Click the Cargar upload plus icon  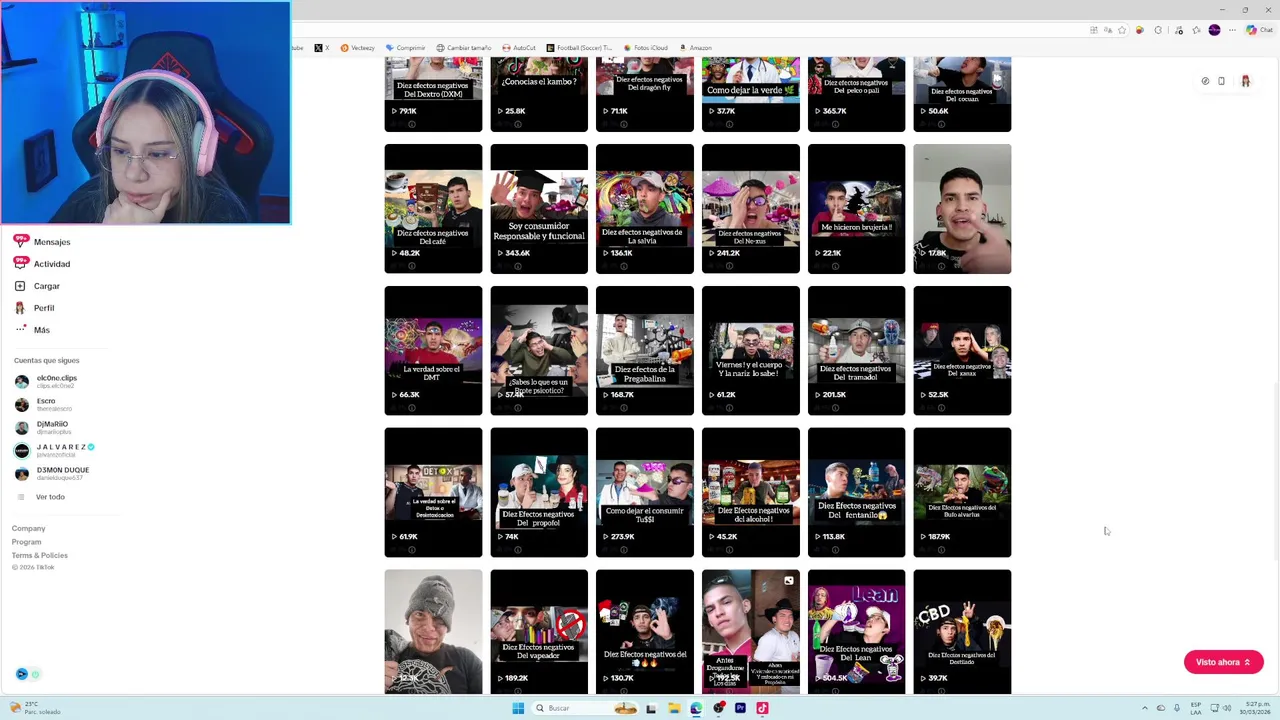click(20, 286)
